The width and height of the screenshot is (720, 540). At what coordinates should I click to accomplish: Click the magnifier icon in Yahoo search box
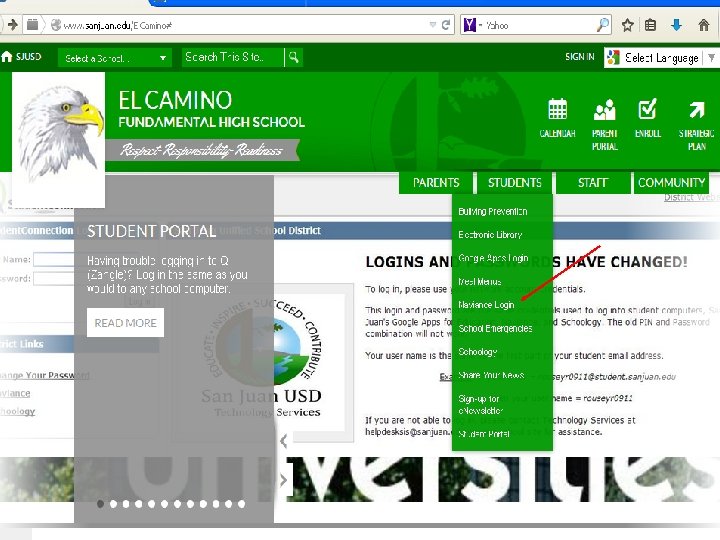click(602, 25)
